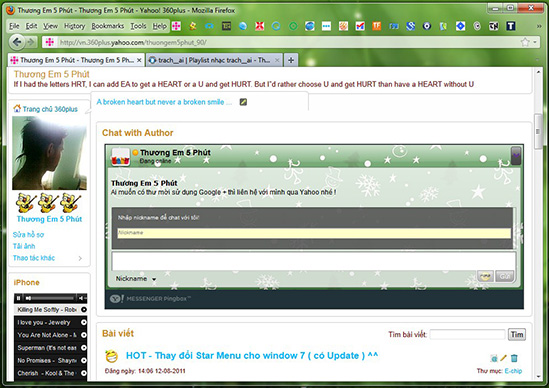Open the Edit menu
The image size is (549, 388).
coord(32,26)
